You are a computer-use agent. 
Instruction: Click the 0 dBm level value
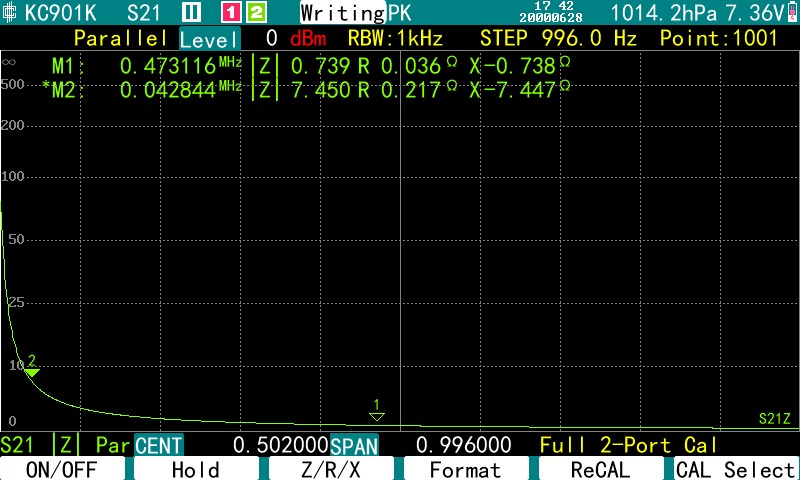(296, 38)
